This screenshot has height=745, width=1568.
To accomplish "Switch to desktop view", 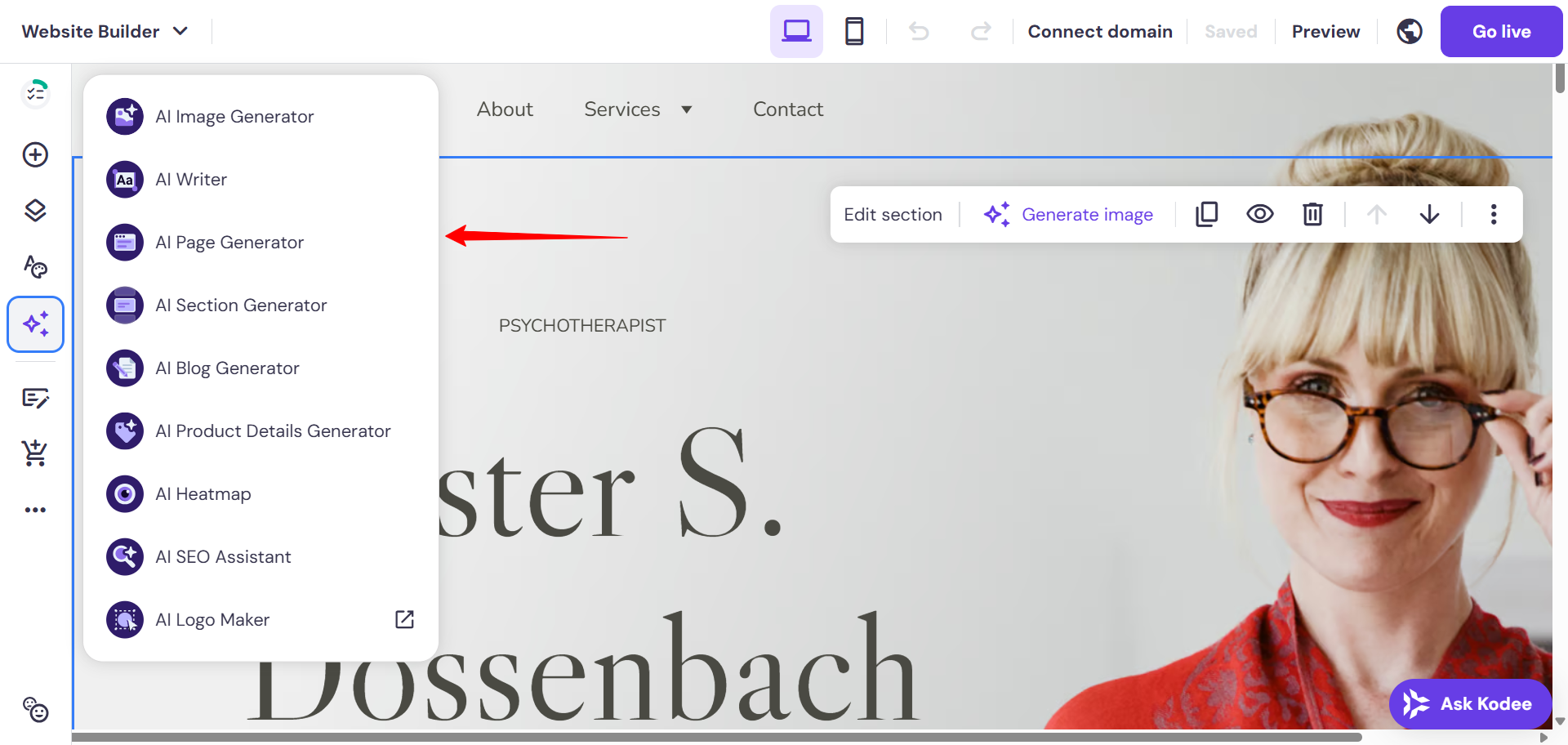I will point(796,31).
